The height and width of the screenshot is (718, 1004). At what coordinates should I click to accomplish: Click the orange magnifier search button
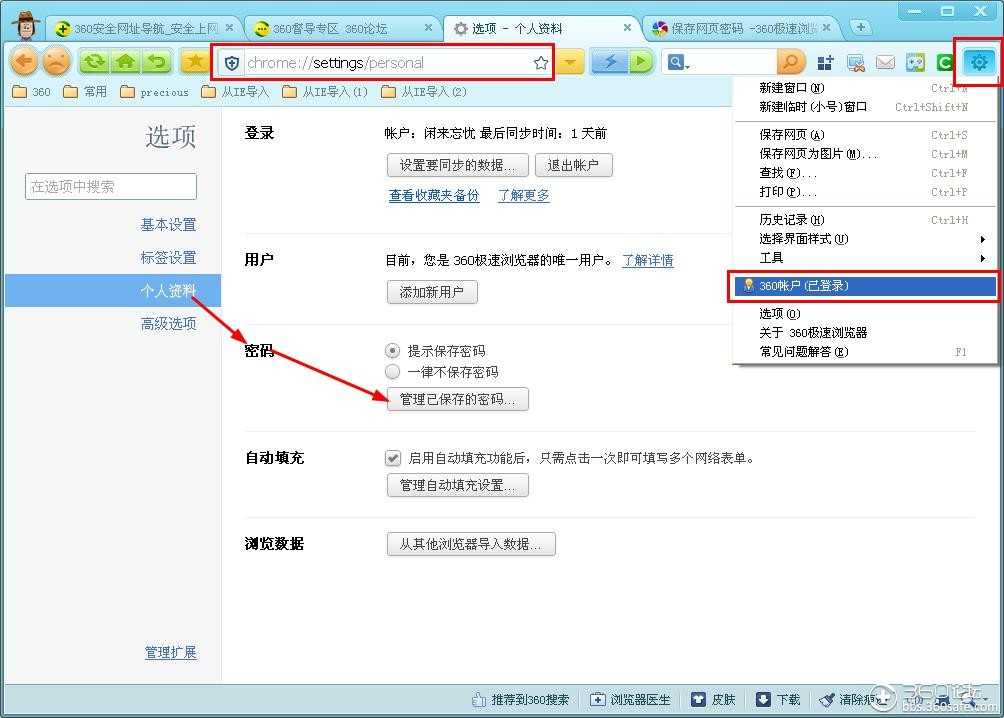pos(791,62)
